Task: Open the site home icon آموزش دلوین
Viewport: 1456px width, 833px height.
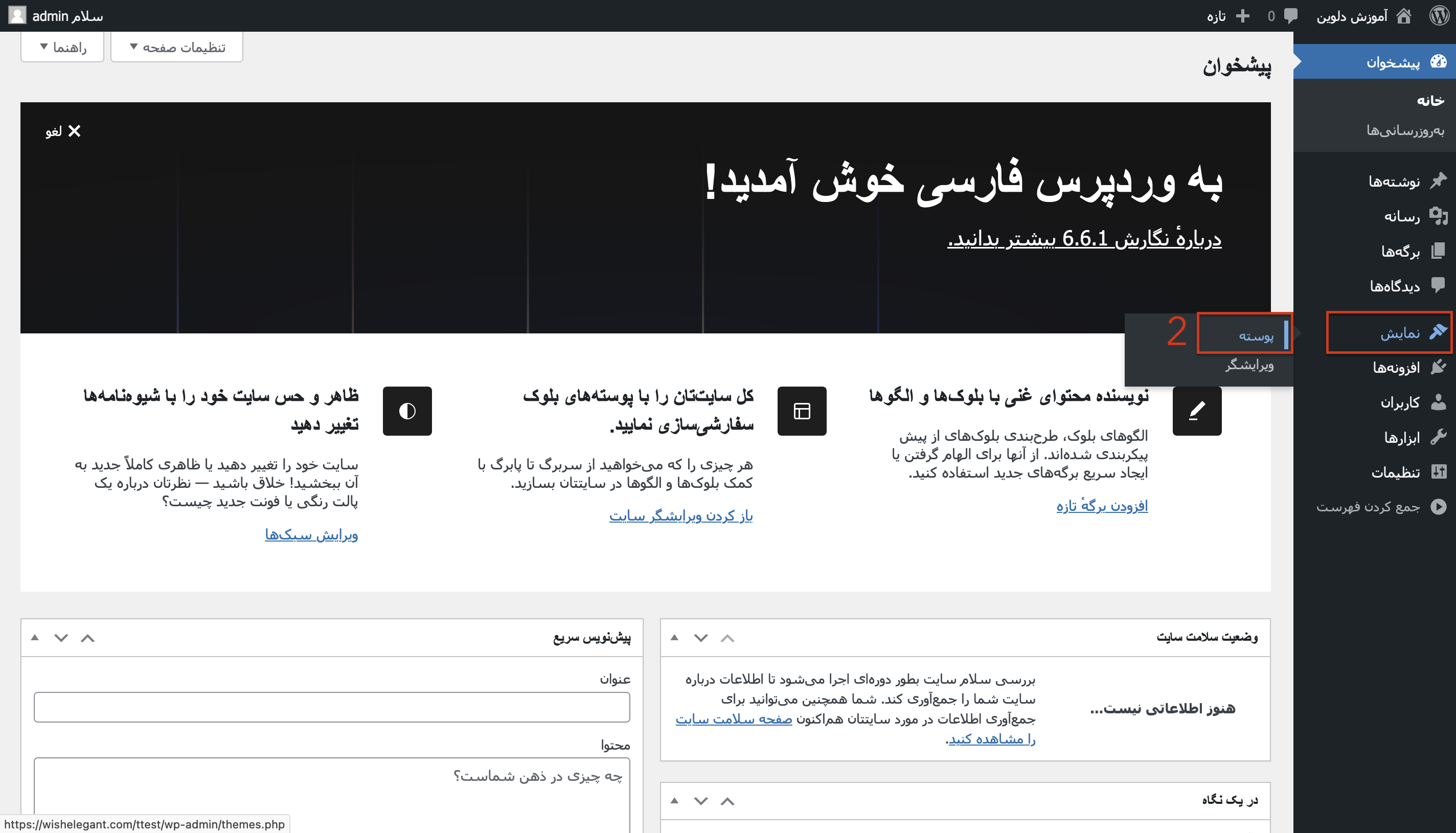Action: (x=1404, y=15)
